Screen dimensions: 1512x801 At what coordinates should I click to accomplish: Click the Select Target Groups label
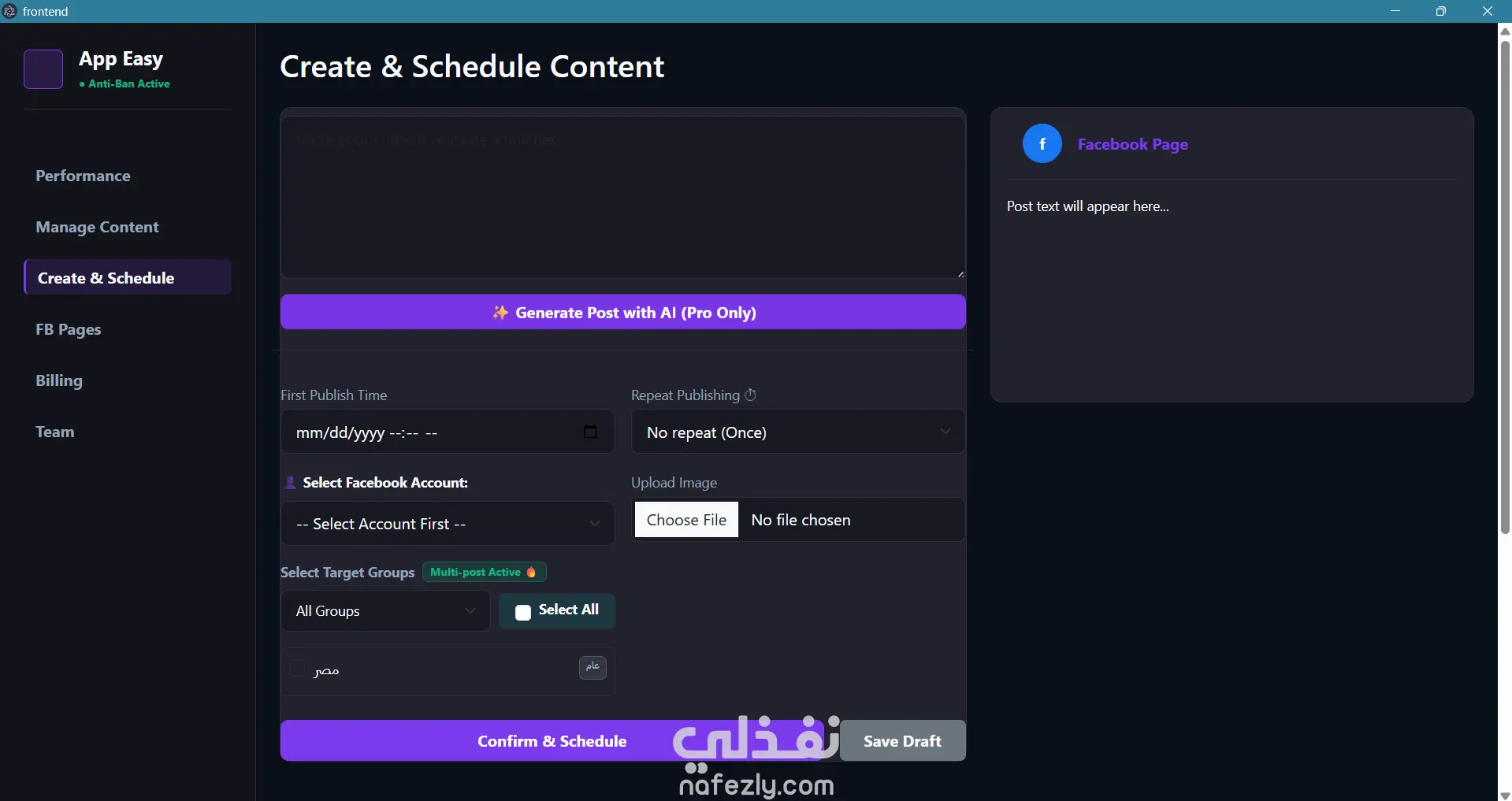[347, 573]
